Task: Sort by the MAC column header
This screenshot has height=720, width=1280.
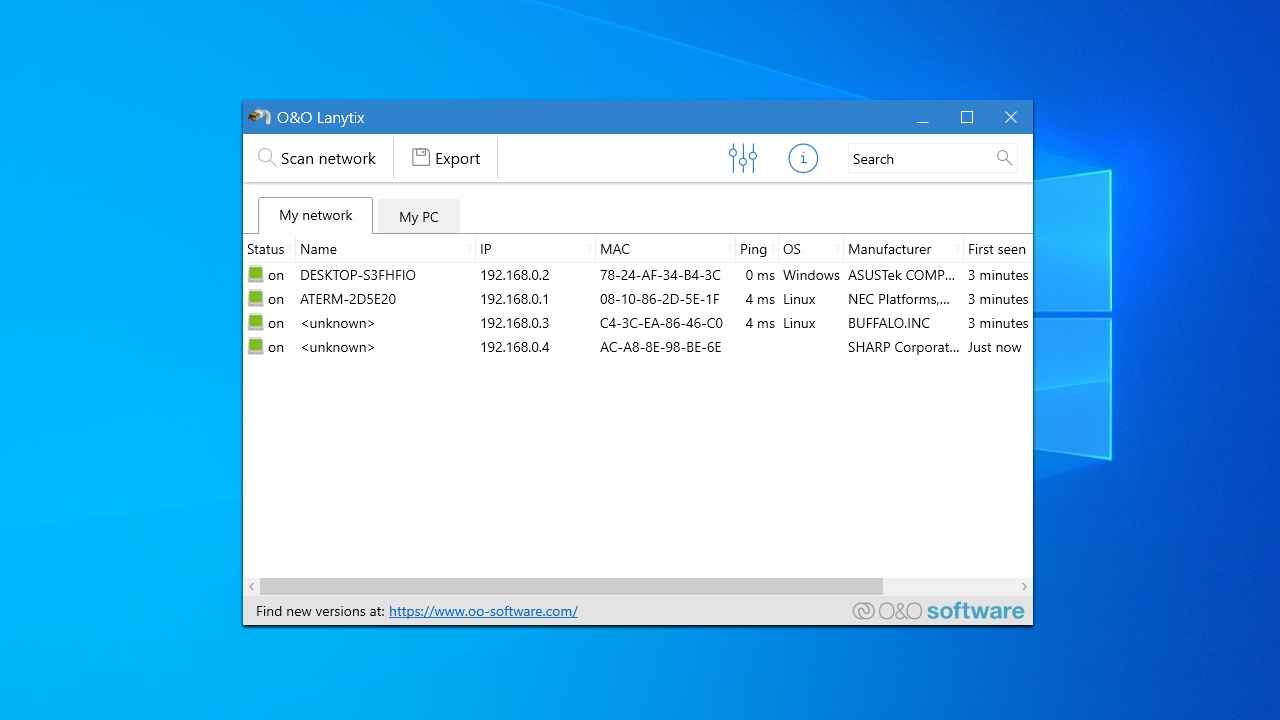Action: click(x=665, y=249)
